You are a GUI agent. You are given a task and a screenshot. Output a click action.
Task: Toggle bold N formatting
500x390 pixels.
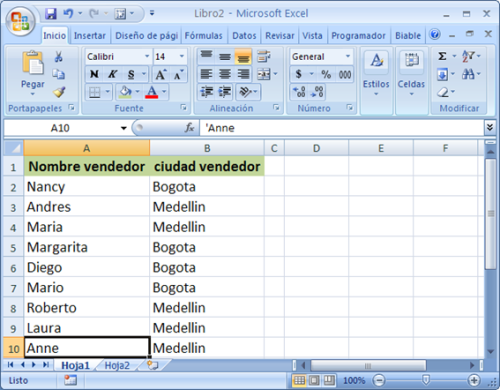coord(94,74)
